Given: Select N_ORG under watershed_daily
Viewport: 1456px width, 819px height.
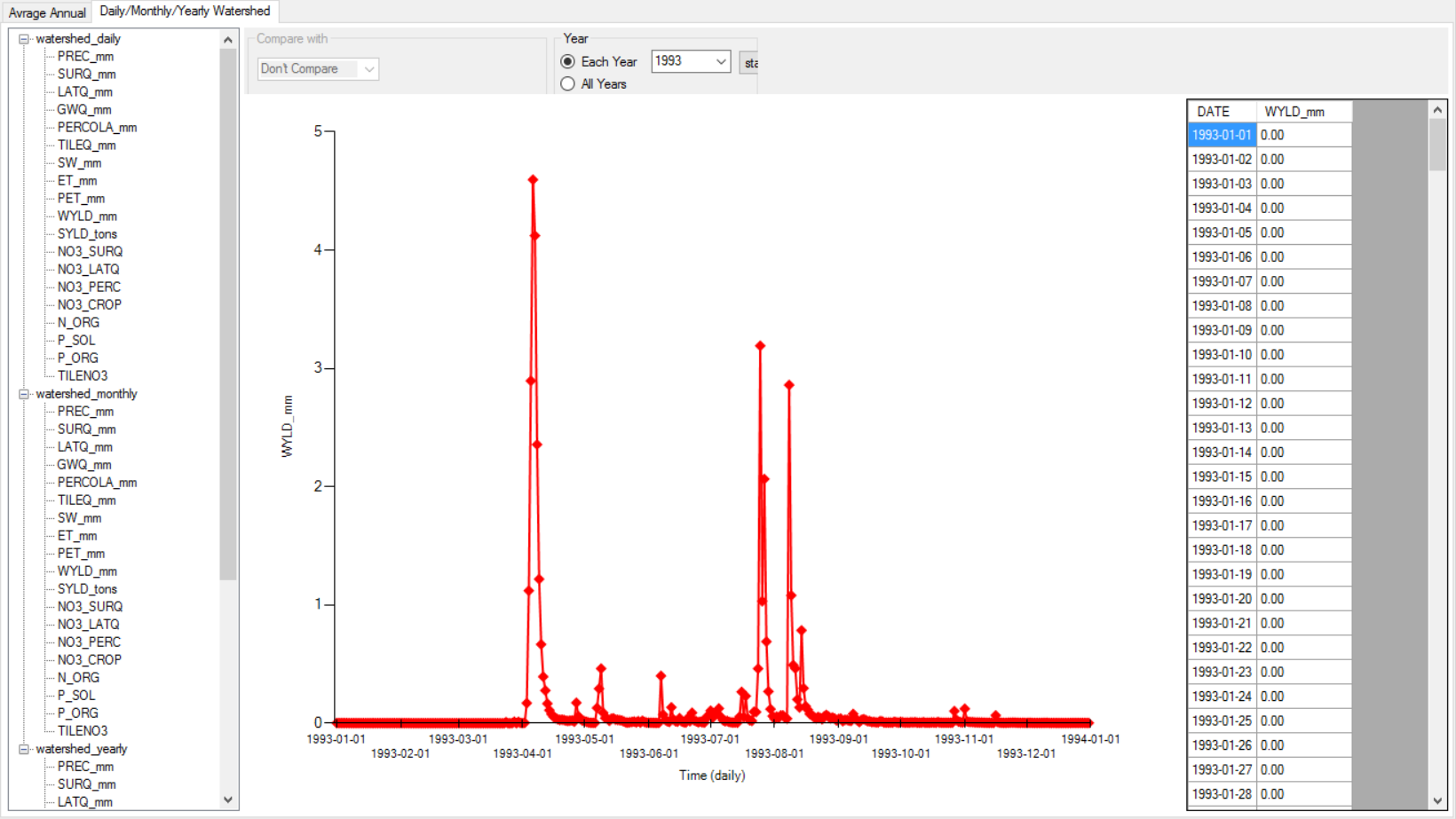Looking at the screenshot, I should pyautogui.click(x=78, y=323).
